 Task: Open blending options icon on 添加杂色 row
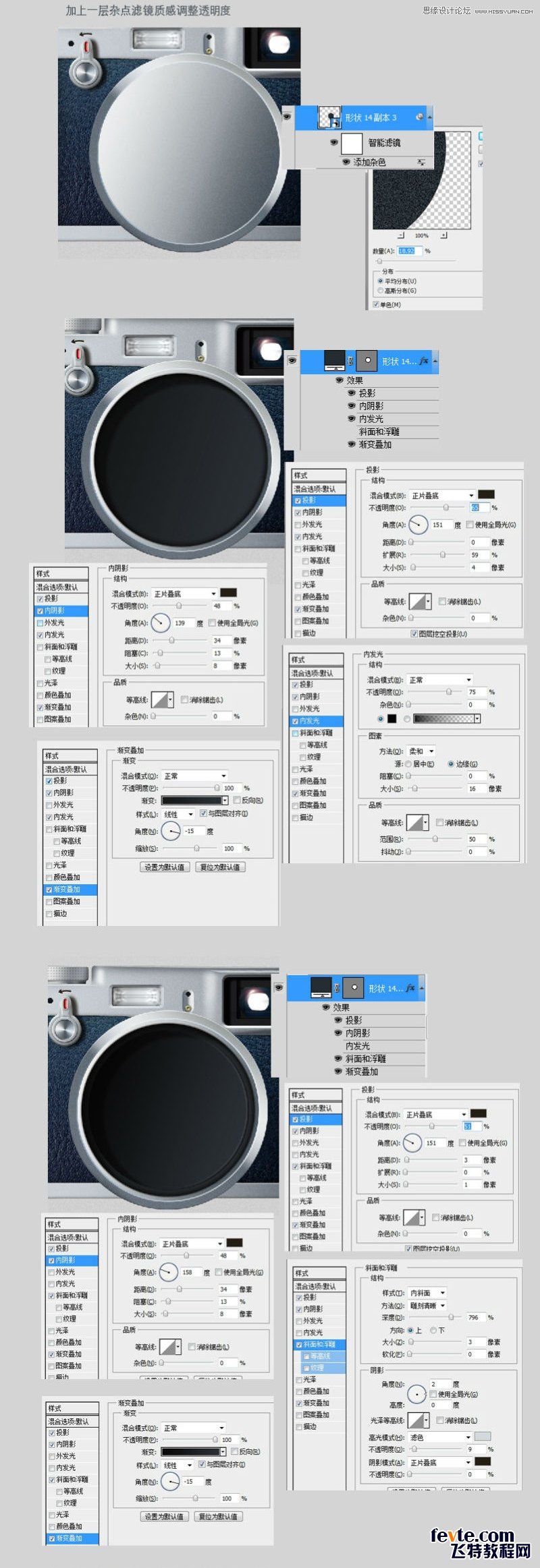[x=422, y=163]
